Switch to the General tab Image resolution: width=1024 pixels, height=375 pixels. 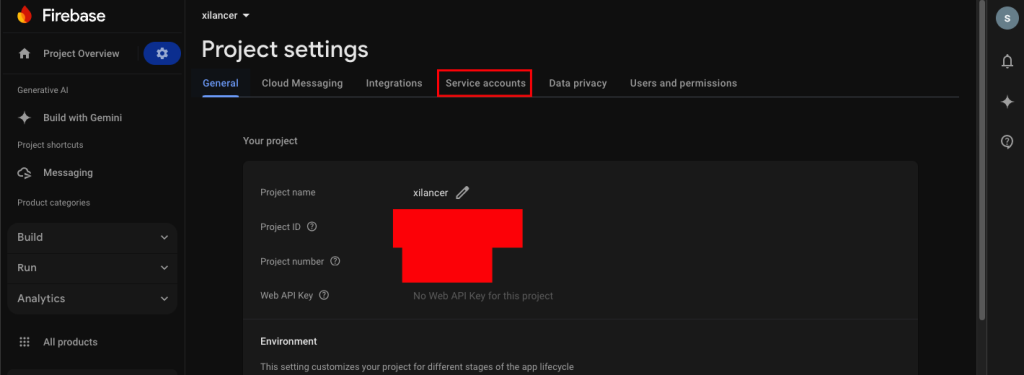pyautogui.click(x=220, y=83)
